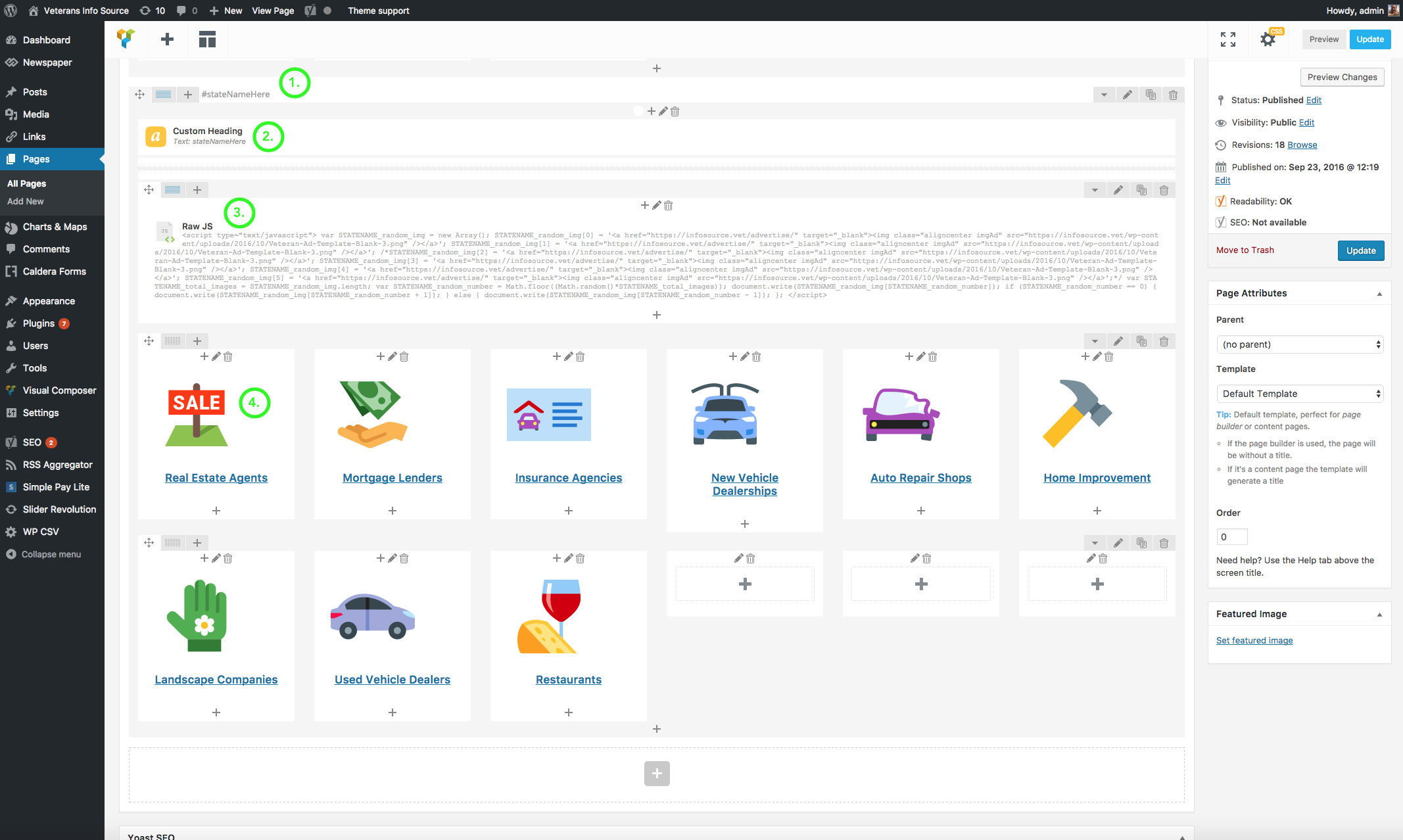Prepend an element to the Insurance Agencies column
Viewport: 1403px width, 840px height.
557,356
